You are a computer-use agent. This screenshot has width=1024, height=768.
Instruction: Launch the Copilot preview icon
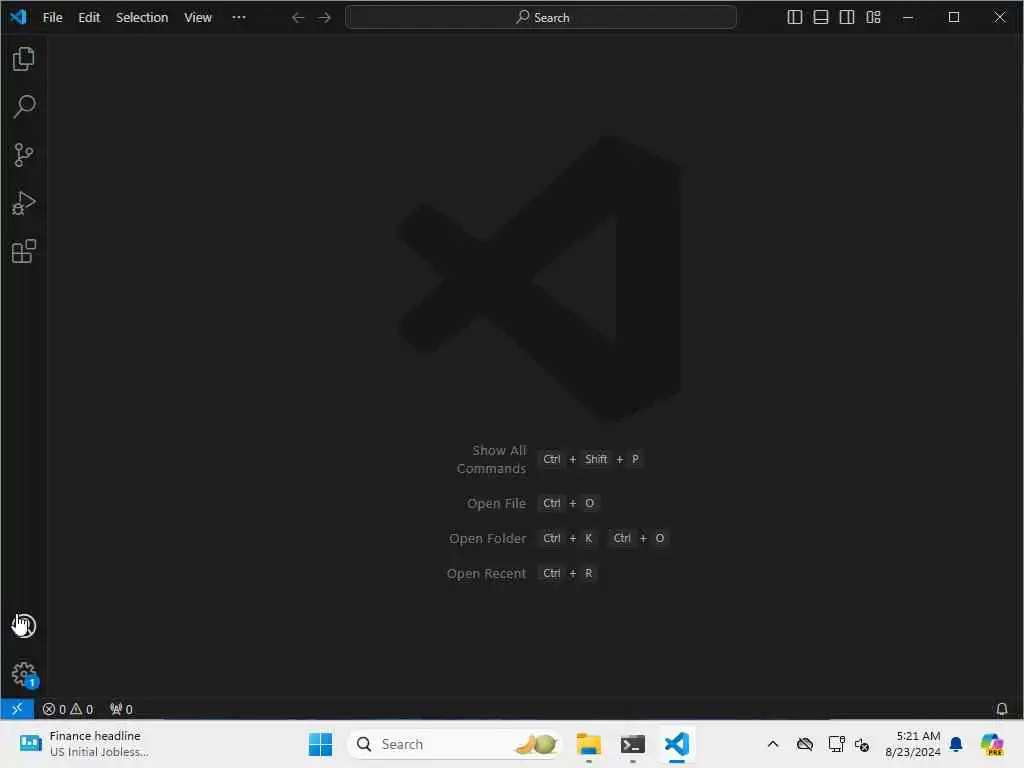(992, 744)
